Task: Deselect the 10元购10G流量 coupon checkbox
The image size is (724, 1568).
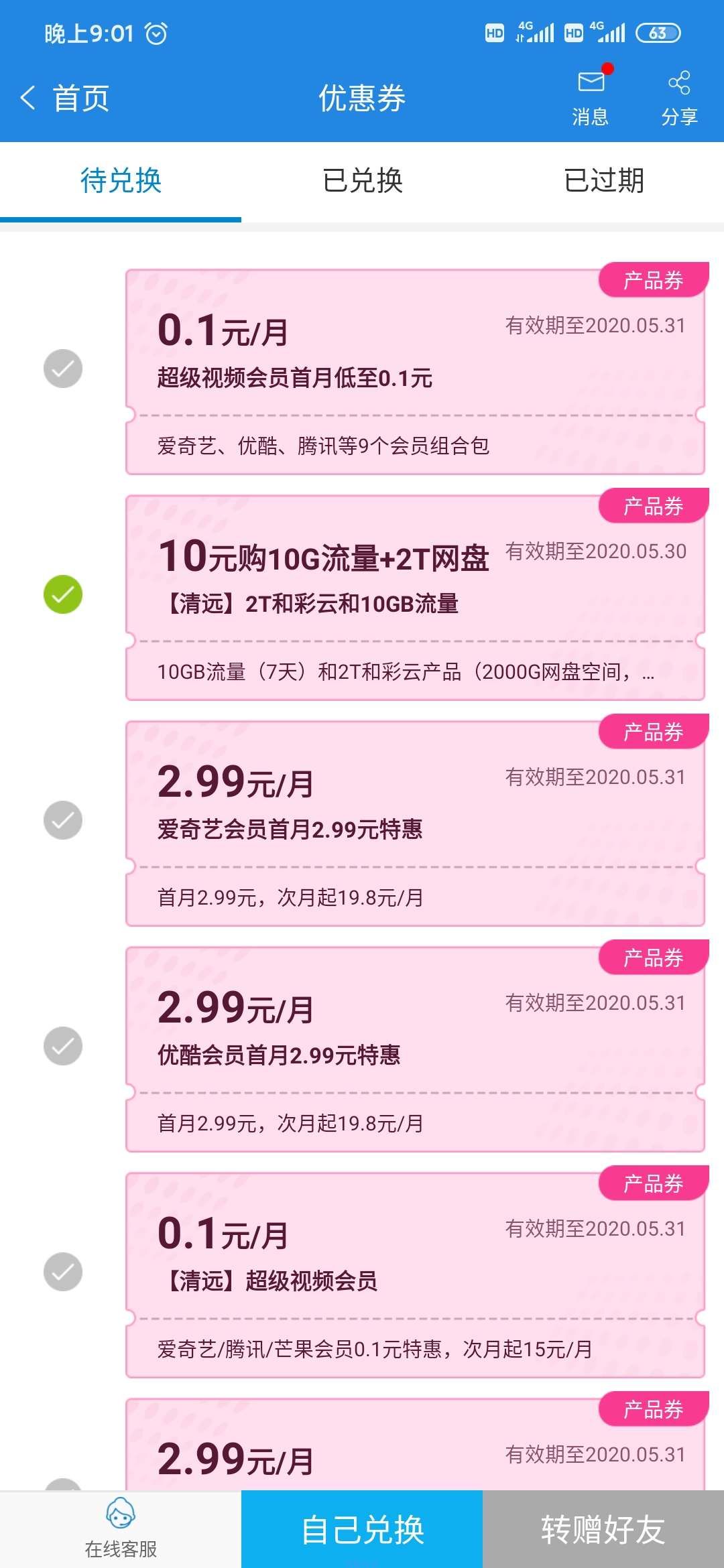Action: [x=63, y=594]
